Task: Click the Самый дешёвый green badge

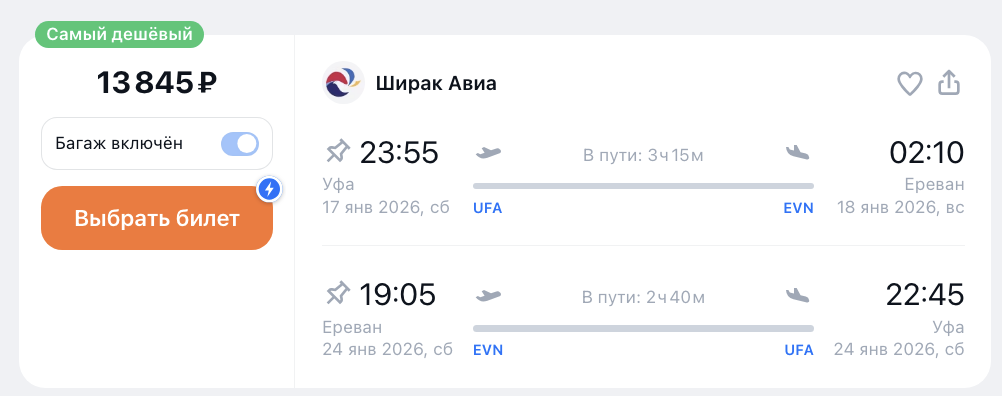Action: (119, 34)
